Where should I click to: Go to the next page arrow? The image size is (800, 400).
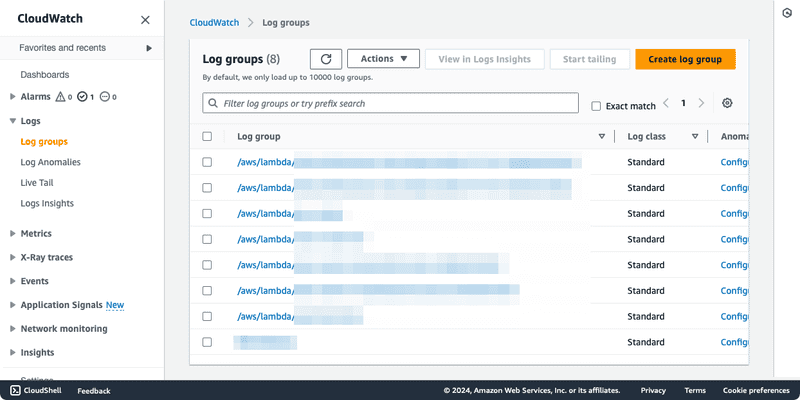coord(701,103)
